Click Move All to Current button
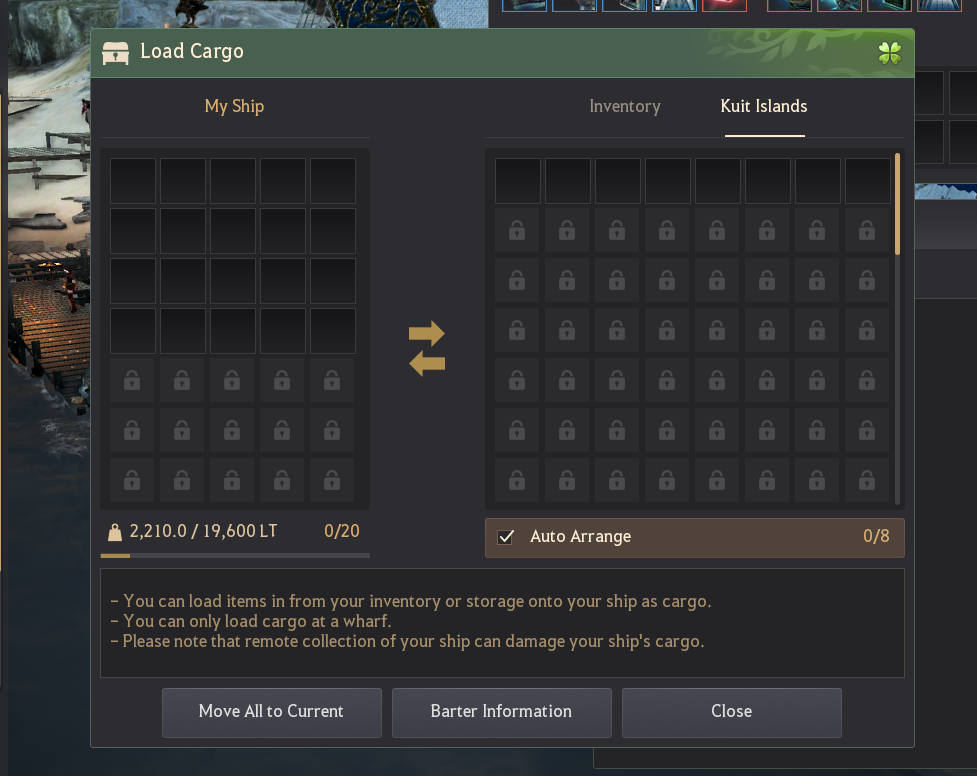Screen dimensions: 977x776 click(272, 712)
